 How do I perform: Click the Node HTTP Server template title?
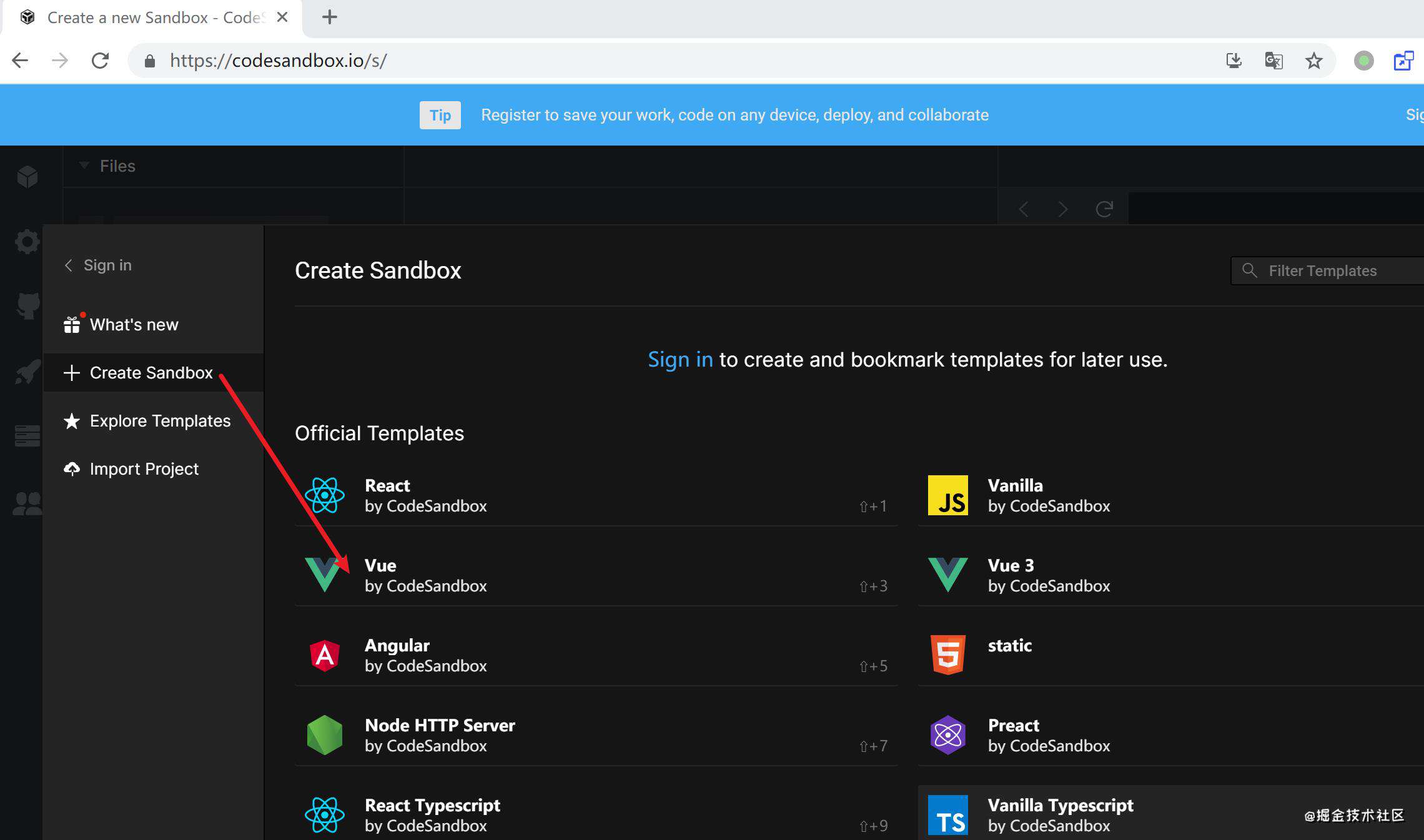(x=440, y=725)
